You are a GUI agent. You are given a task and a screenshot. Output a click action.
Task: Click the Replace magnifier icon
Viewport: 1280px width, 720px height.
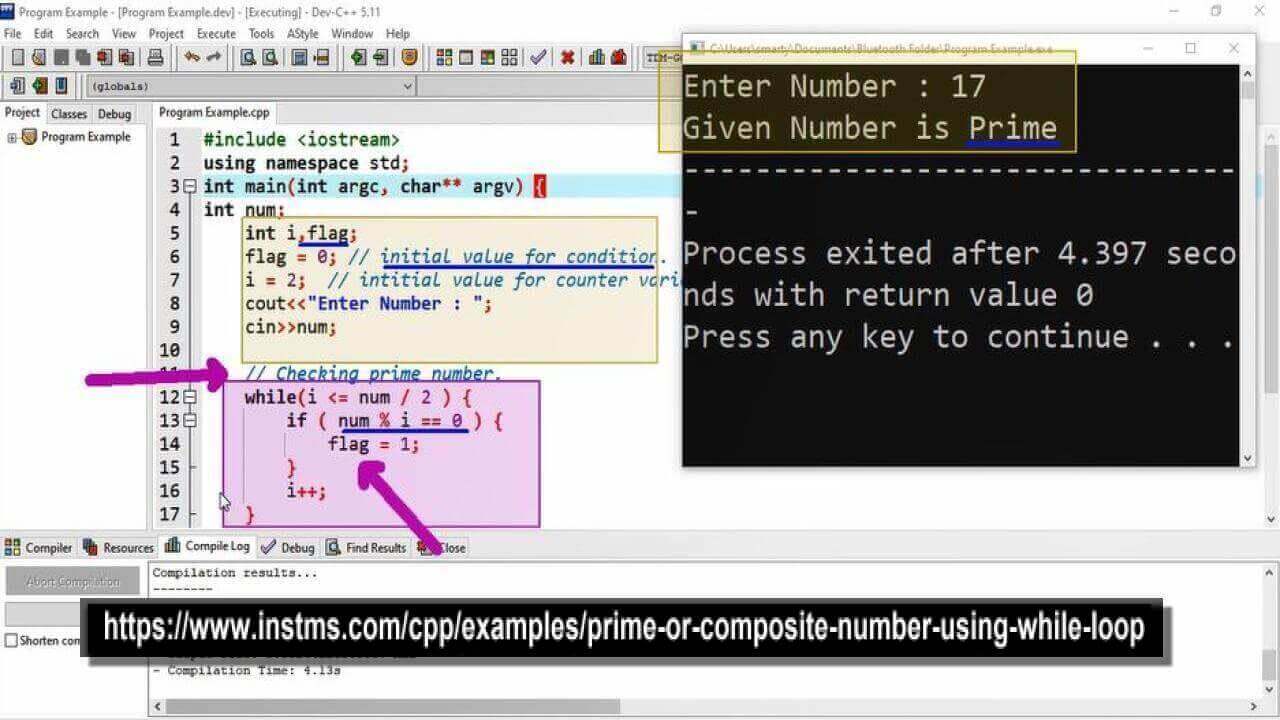[x=269, y=57]
